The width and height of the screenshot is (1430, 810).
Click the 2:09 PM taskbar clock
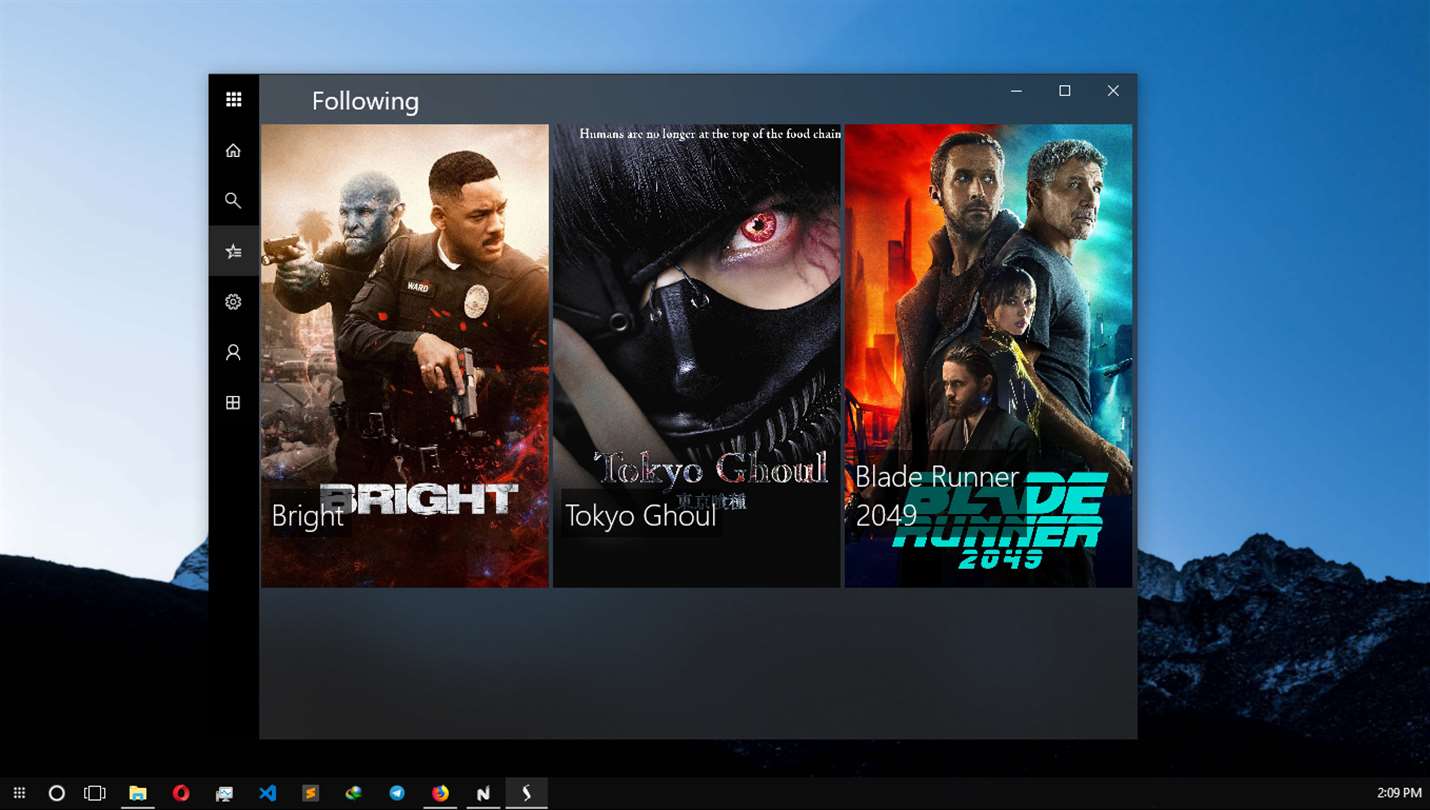(x=1399, y=793)
